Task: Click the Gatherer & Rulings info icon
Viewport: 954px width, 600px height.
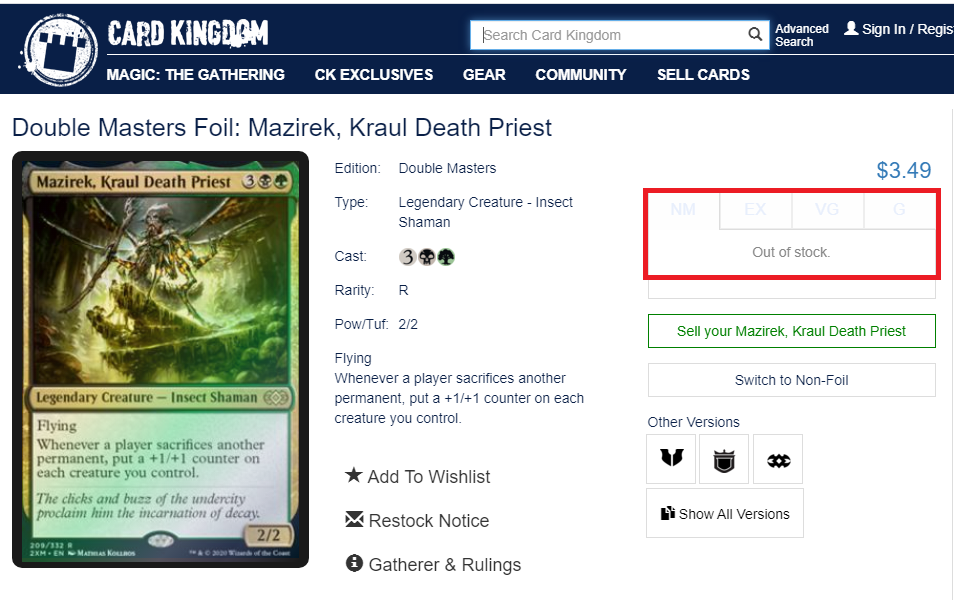Action: tap(354, 563)
